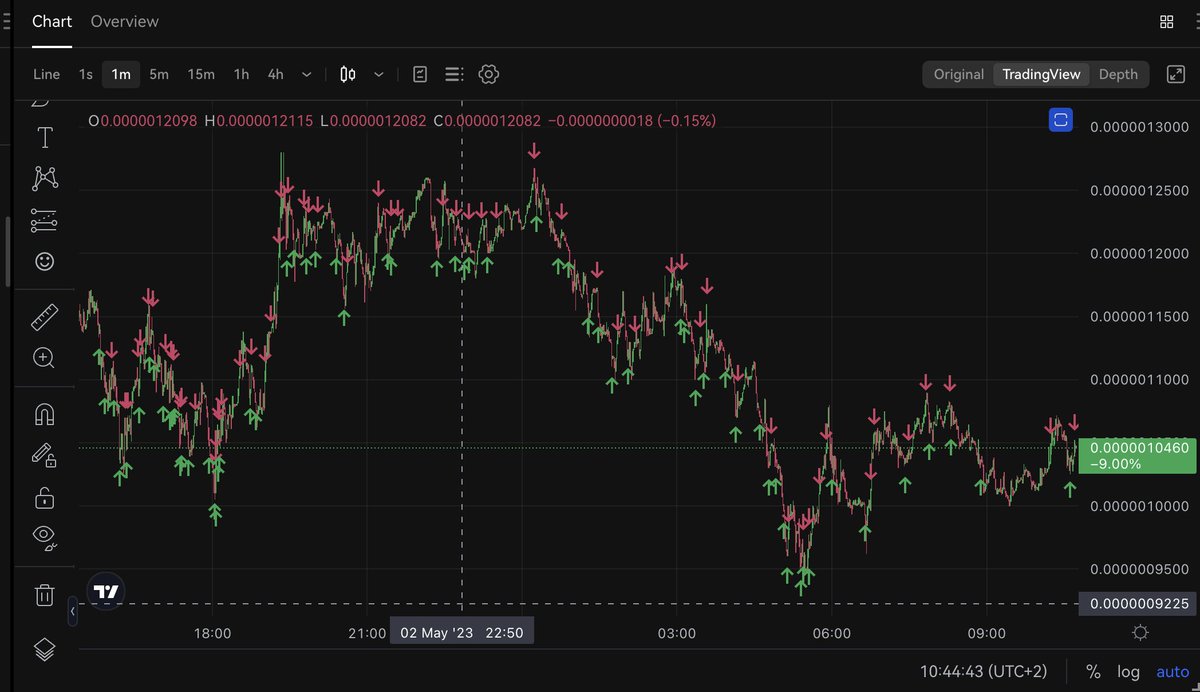Select the Text drawing tool
1200x692 pixels.
pos(44,138)
